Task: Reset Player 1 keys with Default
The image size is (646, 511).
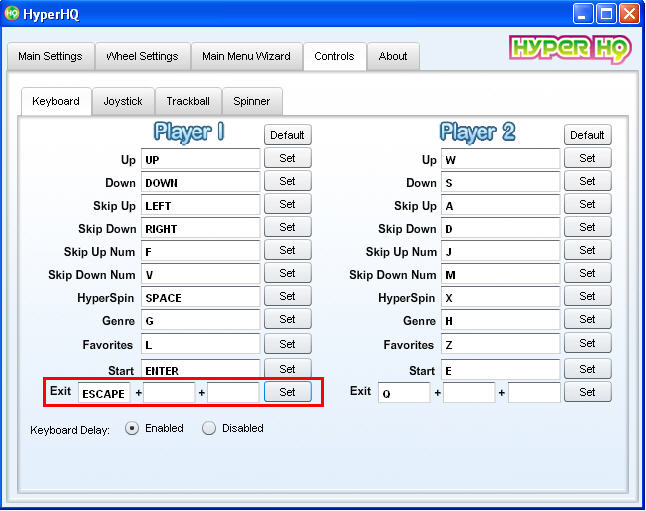Action: coord(287,135)
